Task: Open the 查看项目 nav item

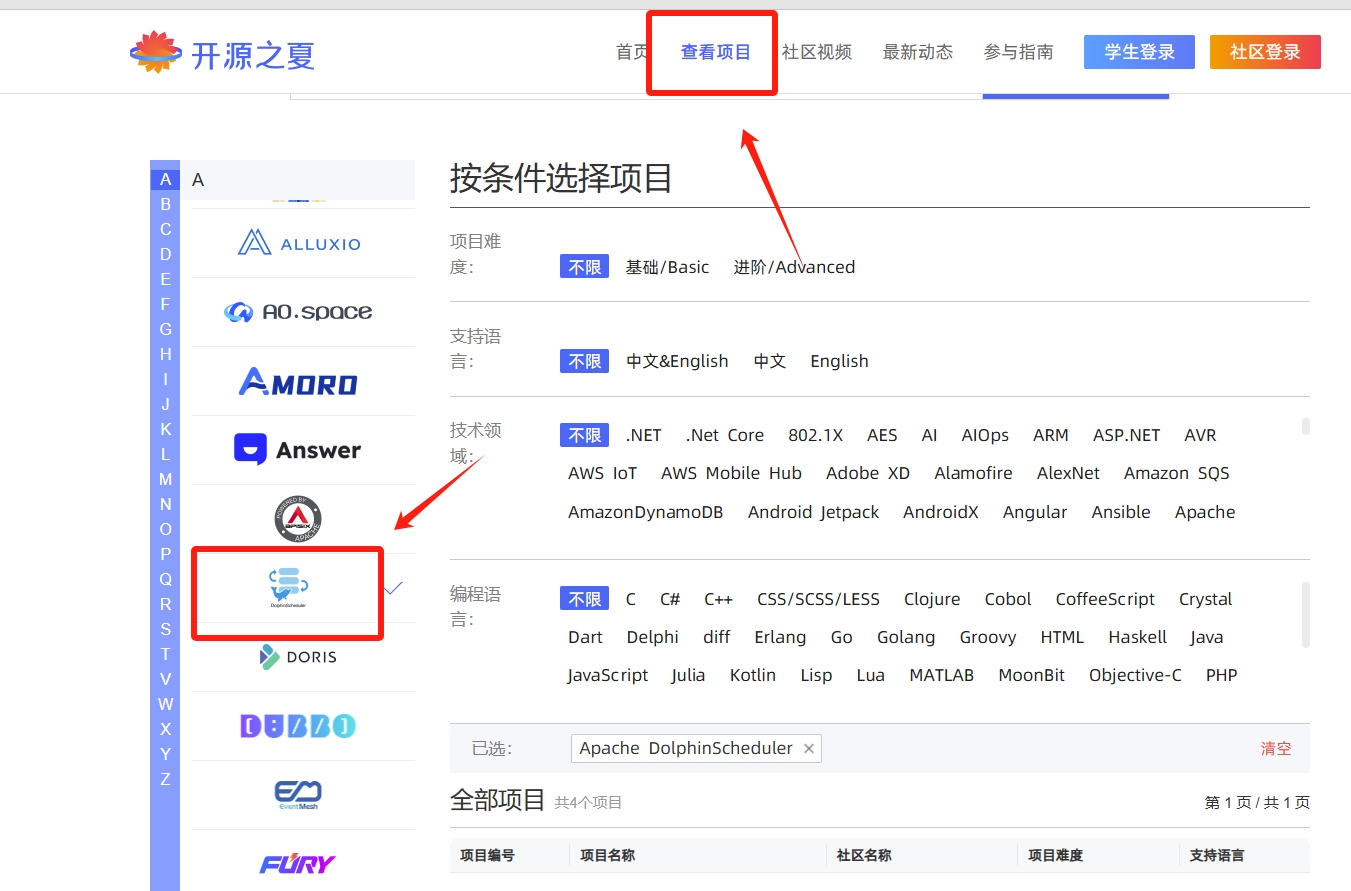Action: 716,52
